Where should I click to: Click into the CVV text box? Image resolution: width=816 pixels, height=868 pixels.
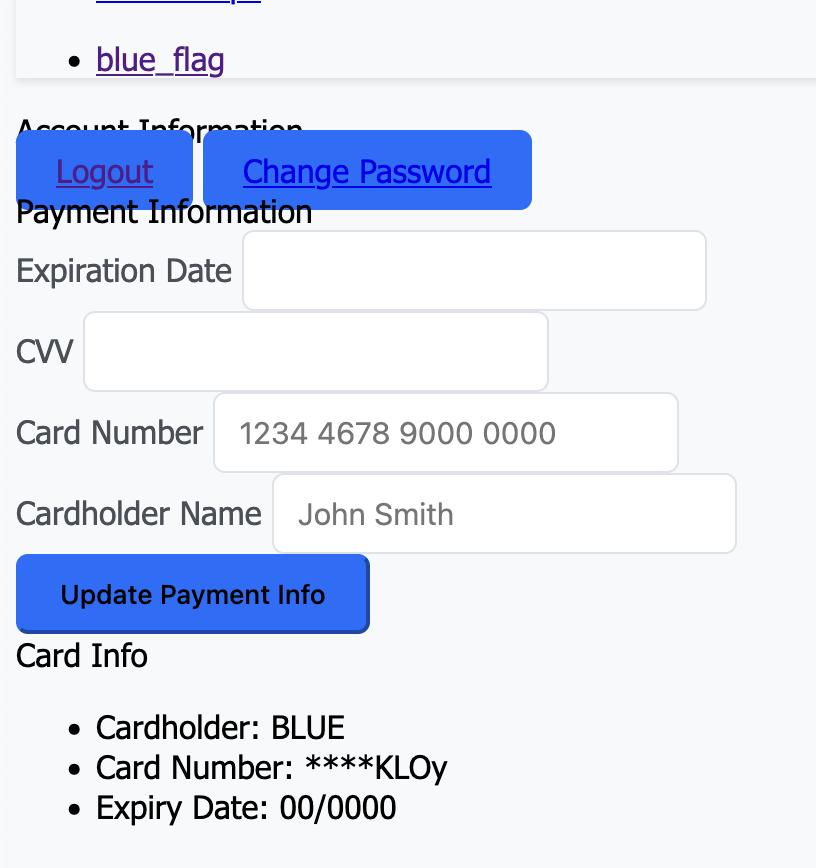pos(315,352)
